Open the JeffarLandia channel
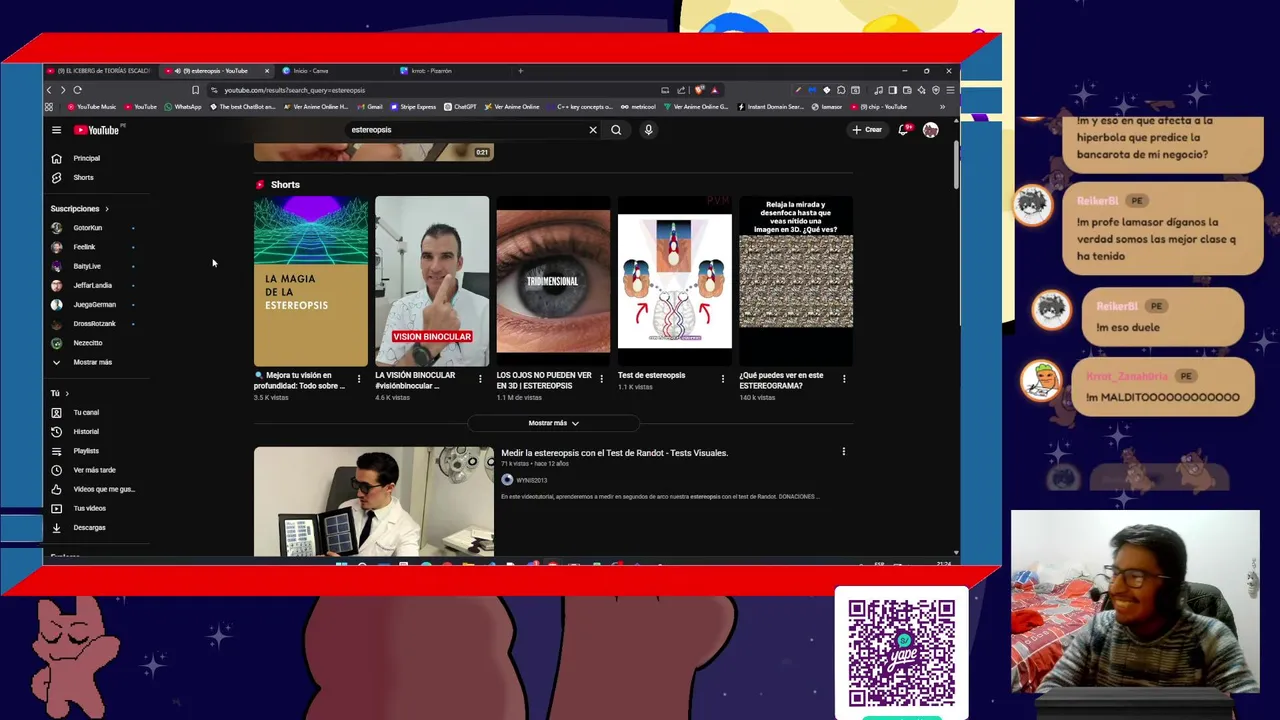Image resolution: width=1280 pixels, height=720 pixels. click(97, 285)
